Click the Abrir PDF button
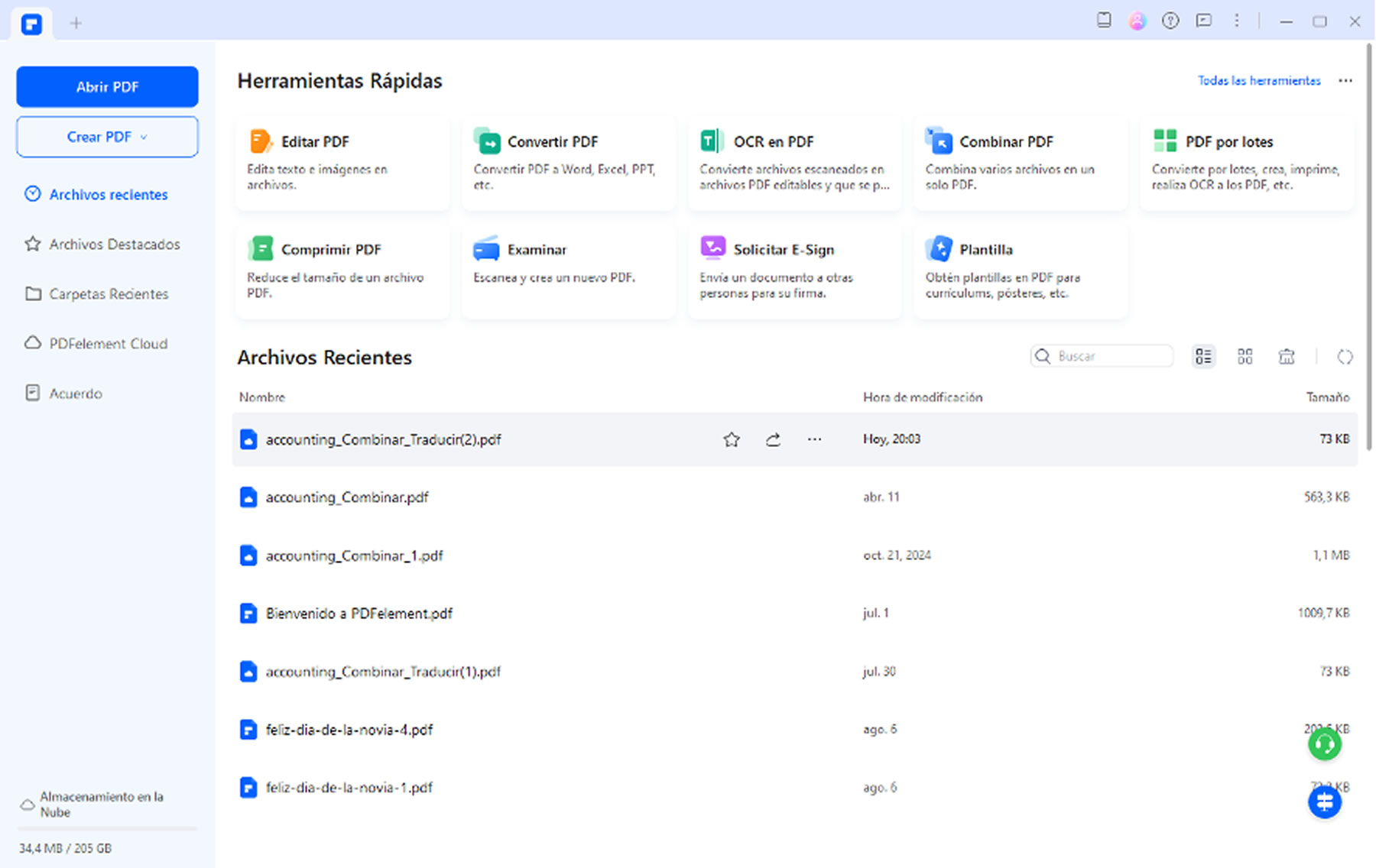 click(107, 87)
